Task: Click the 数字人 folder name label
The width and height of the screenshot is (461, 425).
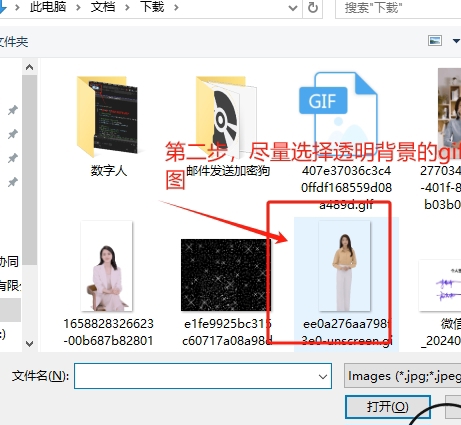Action: coord(109,171)
